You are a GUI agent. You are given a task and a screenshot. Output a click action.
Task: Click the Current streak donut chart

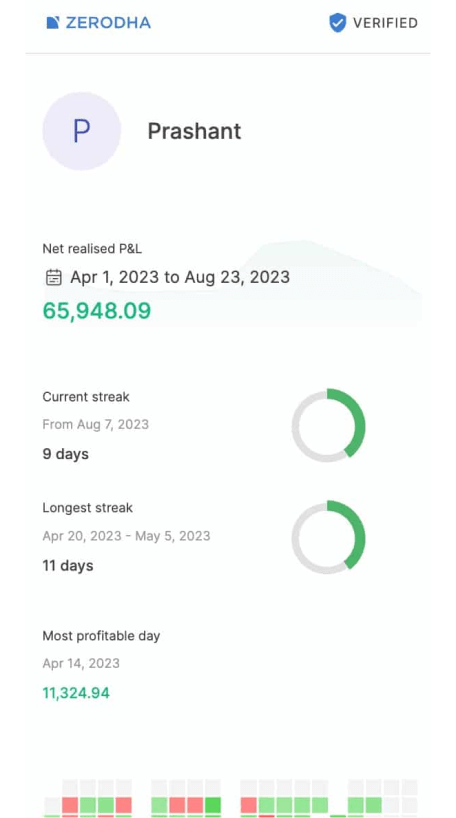tap(328, 425)
